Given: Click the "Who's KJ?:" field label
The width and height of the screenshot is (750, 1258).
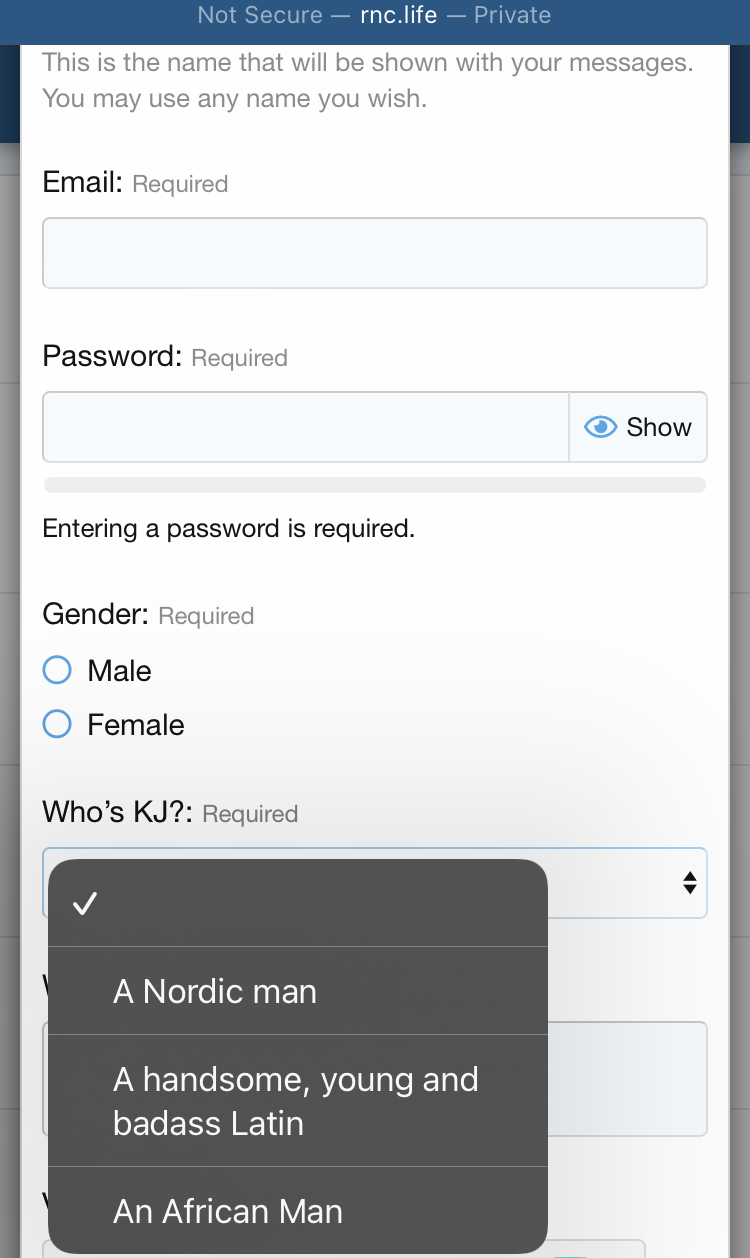Looking at the screenshot, I should pos(118,813).
